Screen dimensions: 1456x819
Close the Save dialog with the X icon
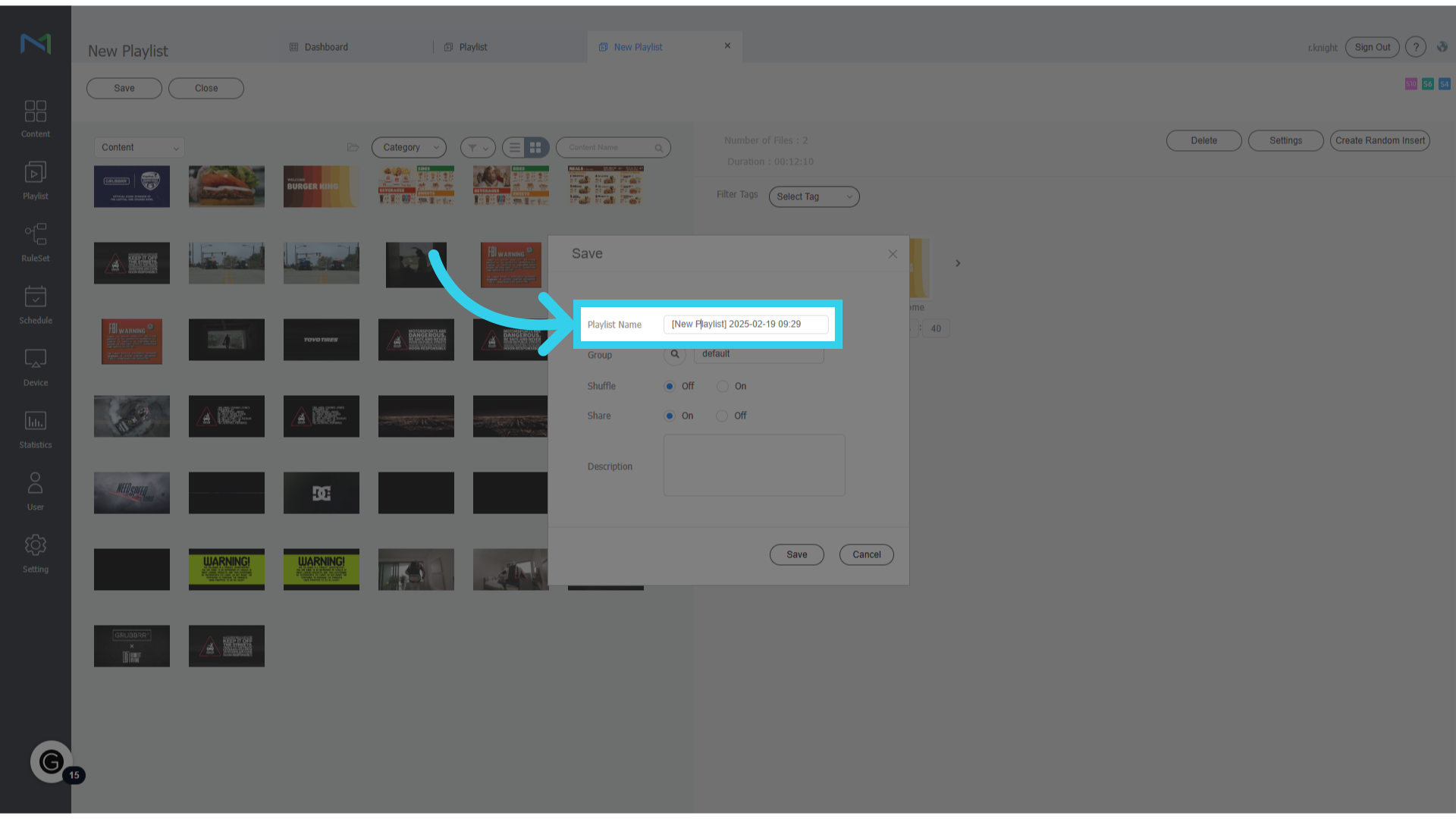893,254
